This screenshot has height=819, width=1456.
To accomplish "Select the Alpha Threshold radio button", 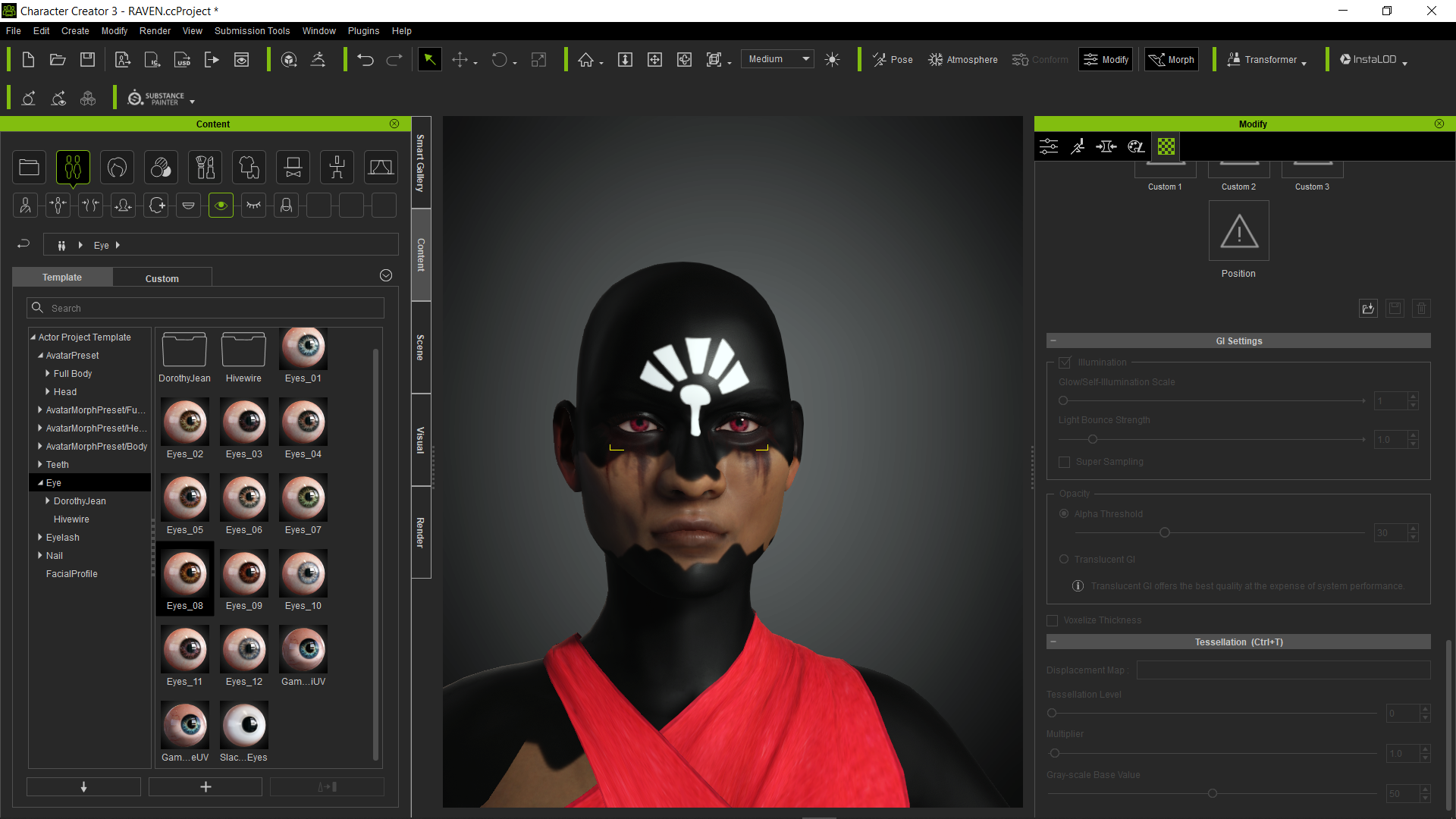I will (1064, 514).
